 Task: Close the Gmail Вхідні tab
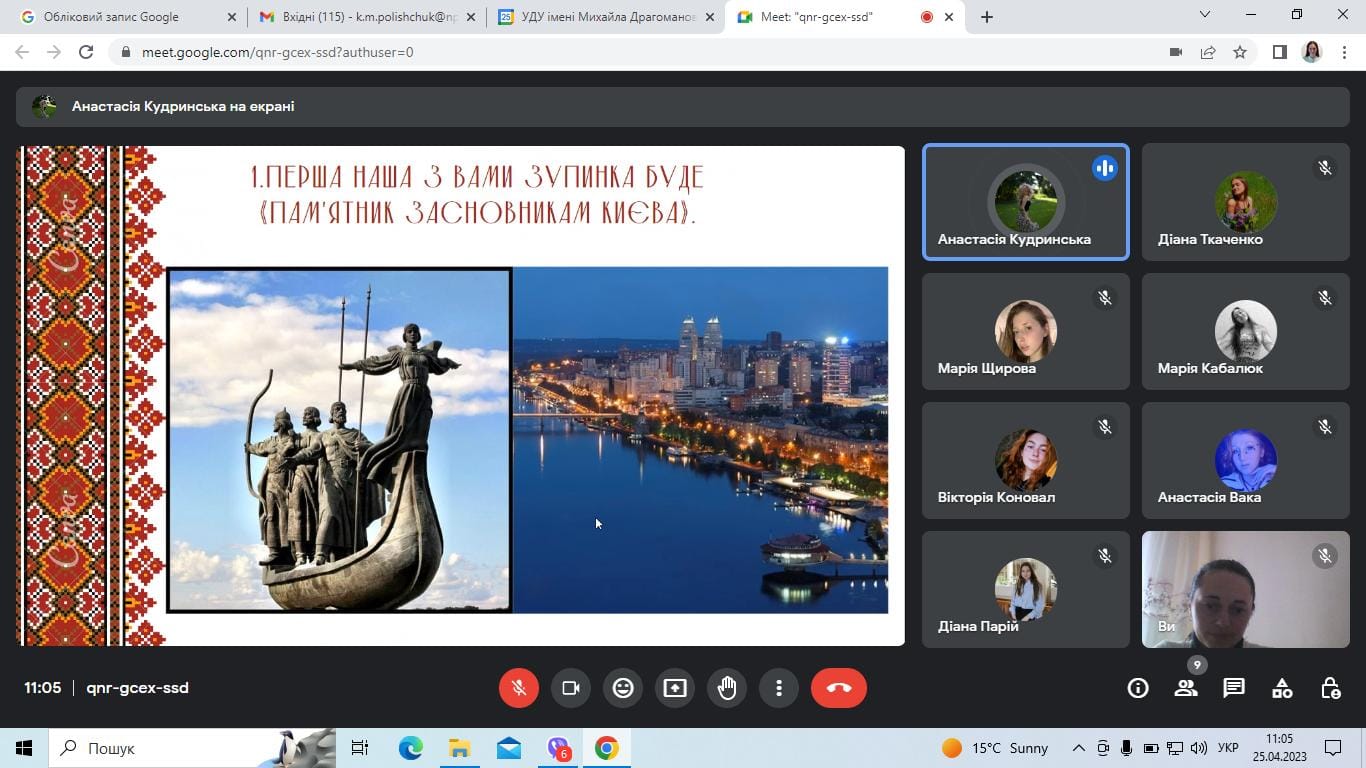tap(471, 17)
